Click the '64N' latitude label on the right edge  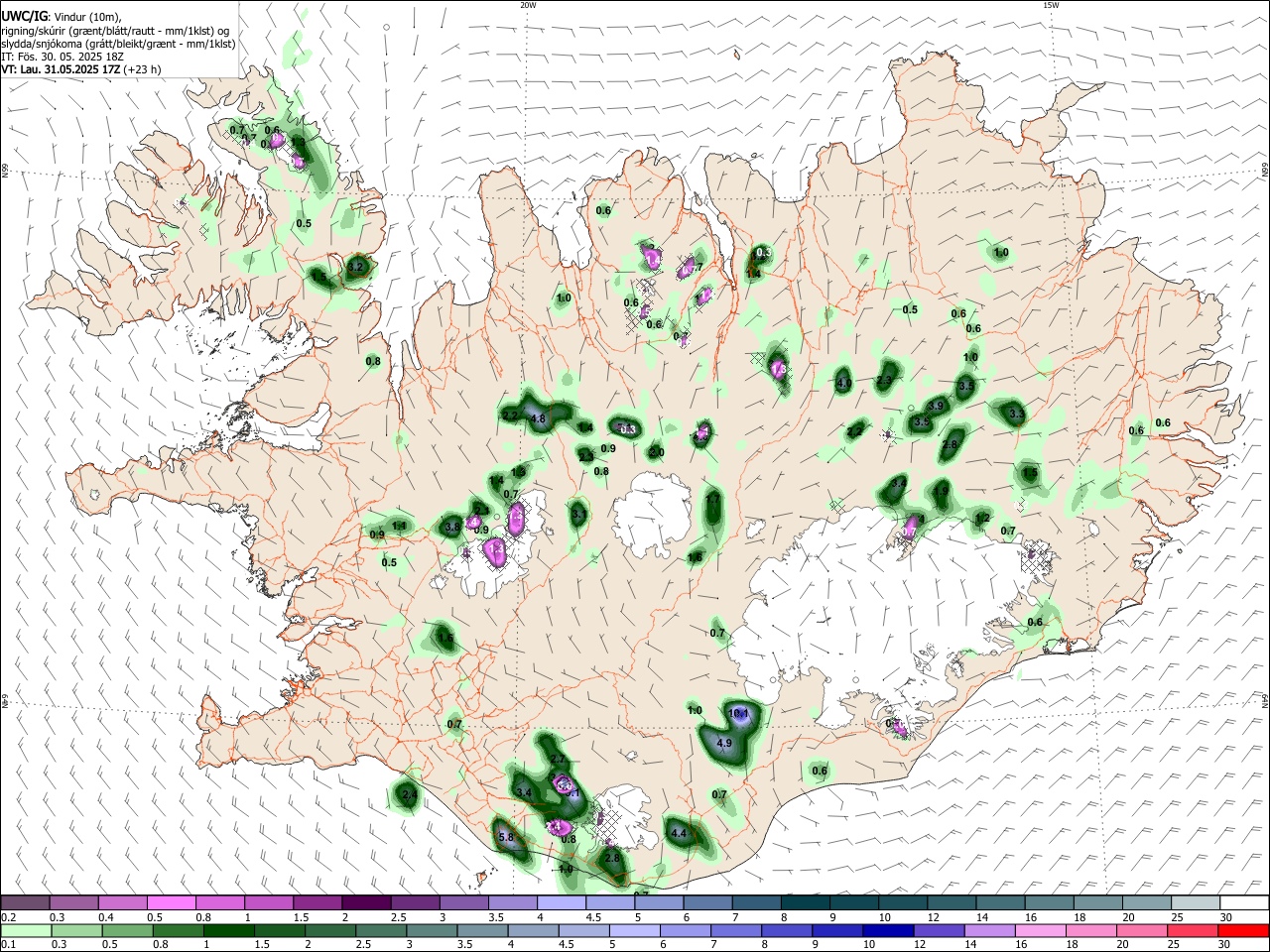coord(1265,700)
